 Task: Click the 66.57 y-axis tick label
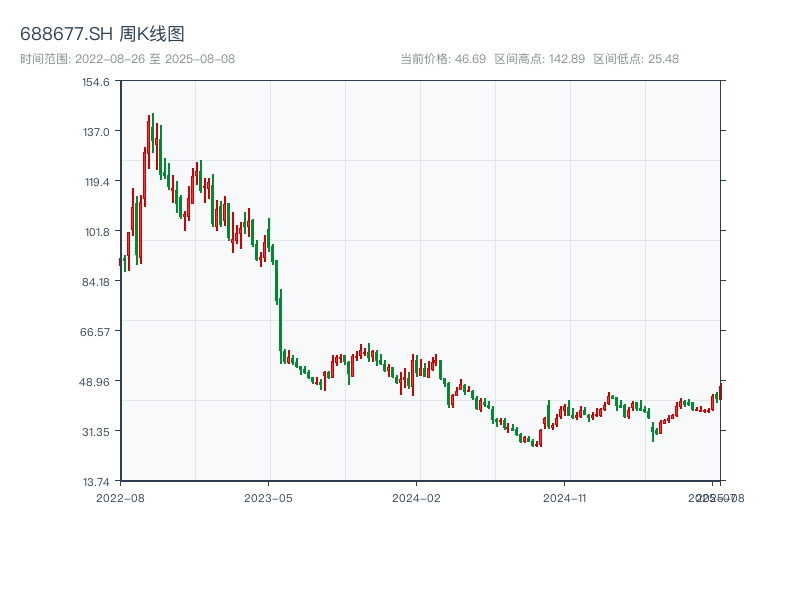[96, 331]
